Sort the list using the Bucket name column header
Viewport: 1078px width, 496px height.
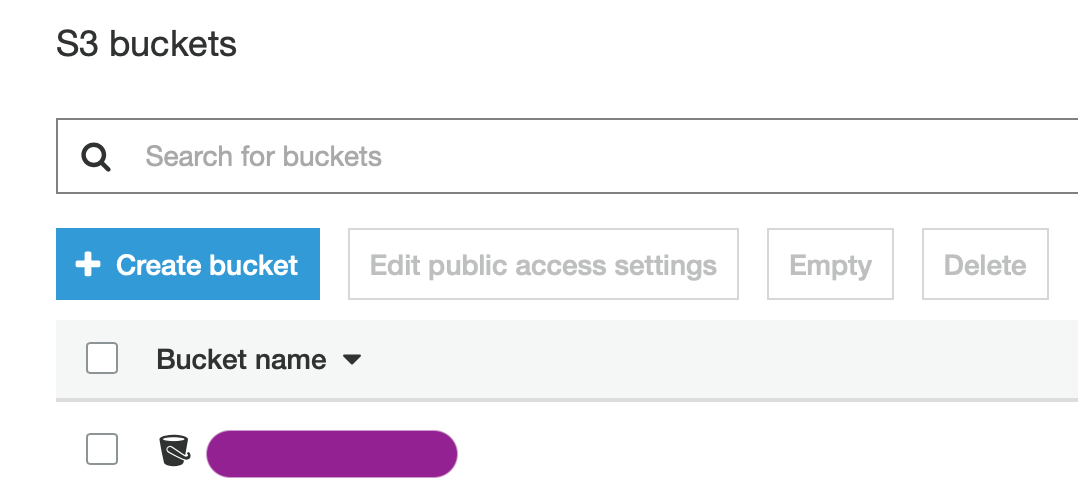point(258,359)
